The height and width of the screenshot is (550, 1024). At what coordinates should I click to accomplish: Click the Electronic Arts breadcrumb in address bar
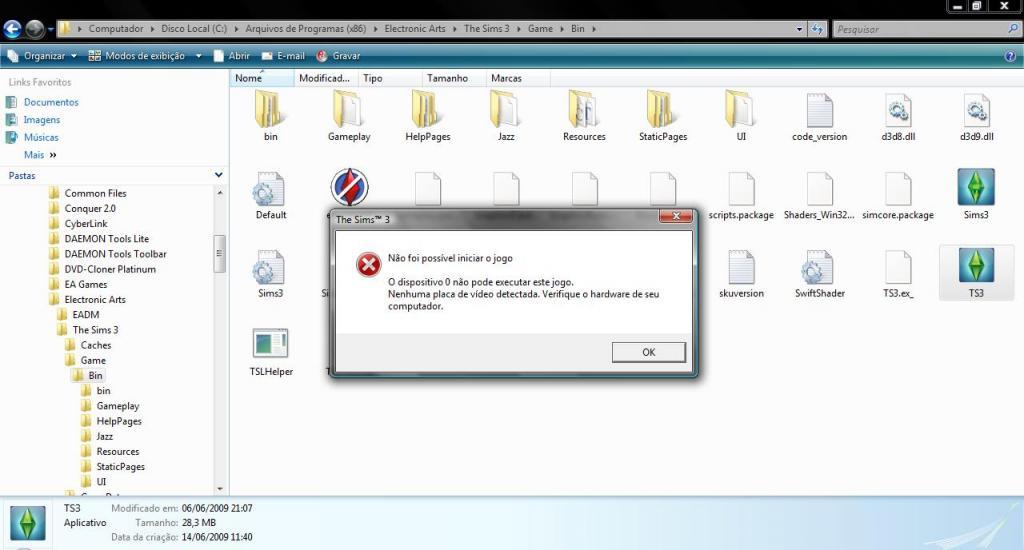pyautogui.click(x=415, y=29)
